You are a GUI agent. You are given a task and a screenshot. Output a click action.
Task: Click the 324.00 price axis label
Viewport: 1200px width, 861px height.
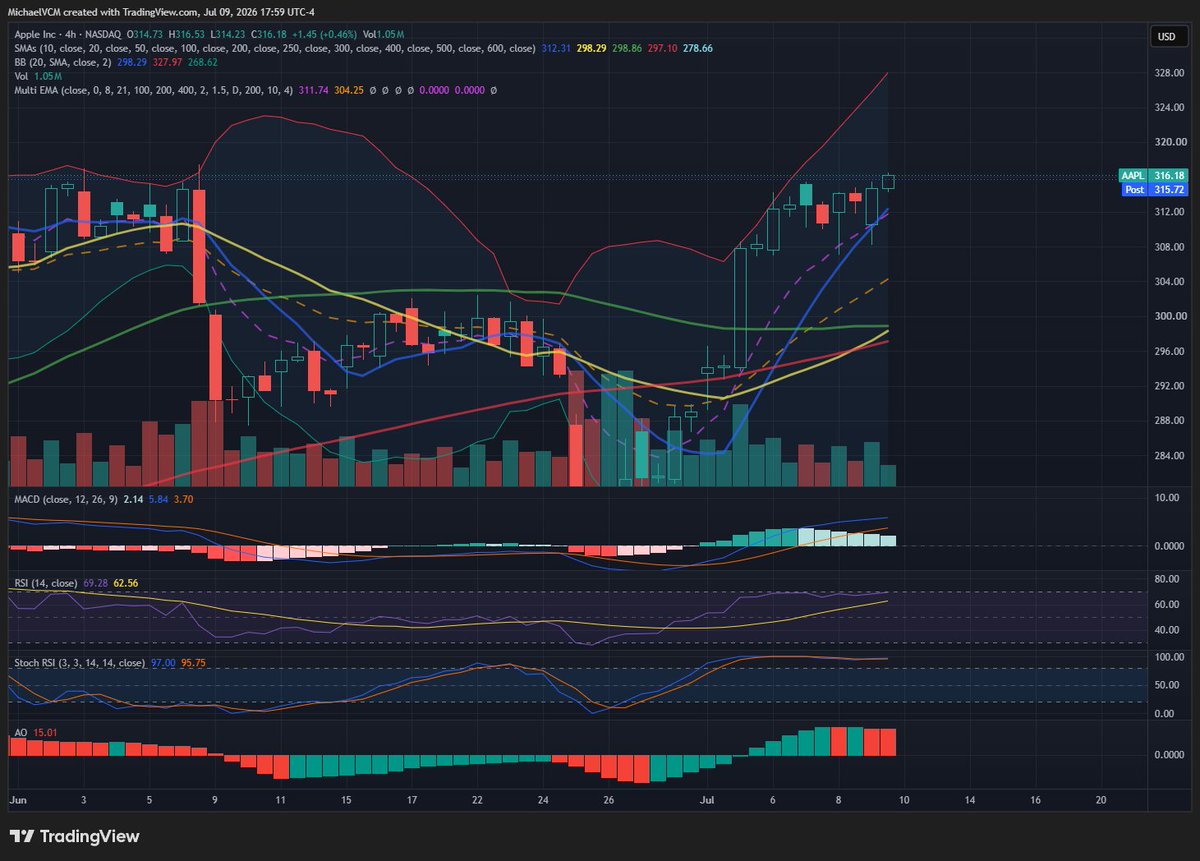pyautogui.click(x=1170, y=107)
